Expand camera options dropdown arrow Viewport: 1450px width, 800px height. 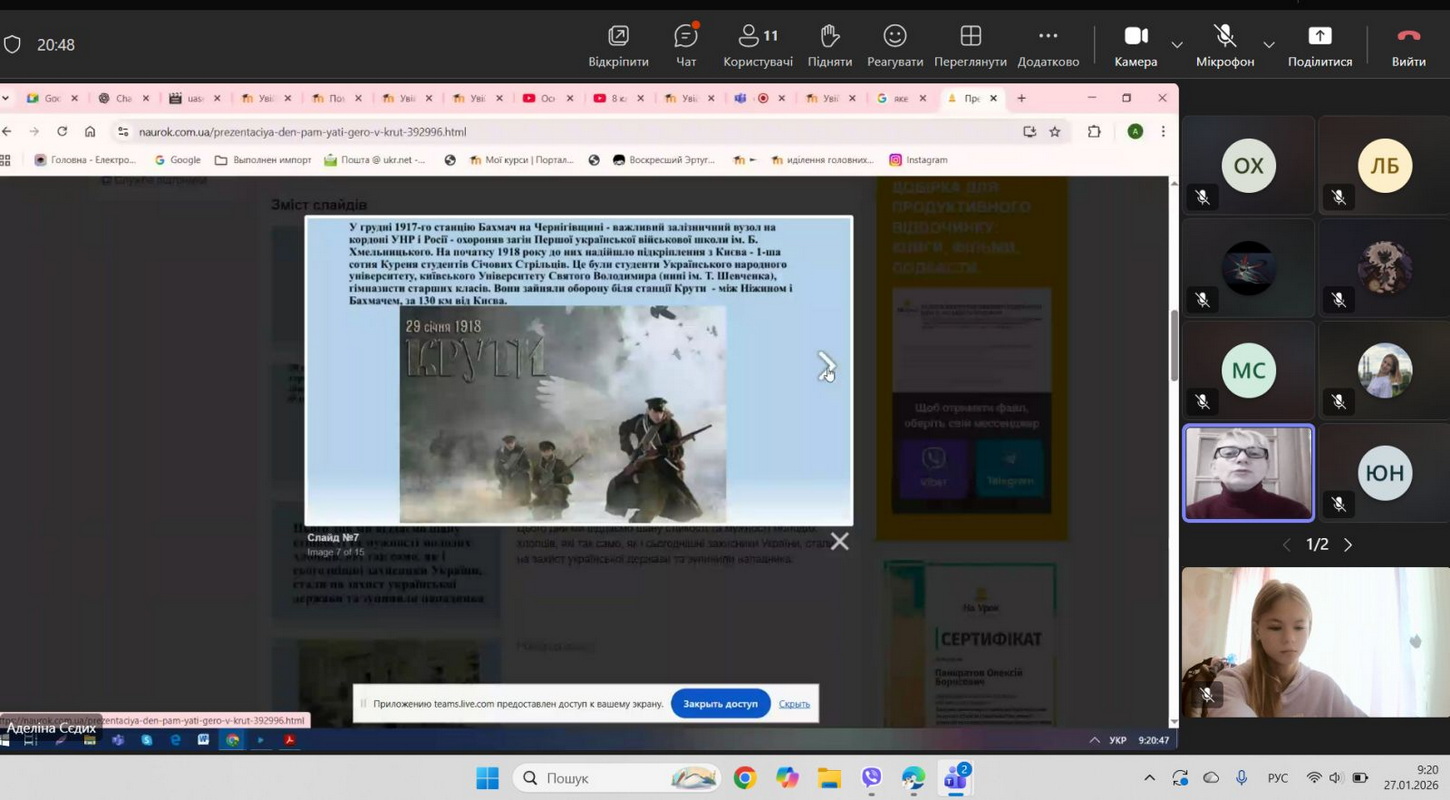pos(1177,45)
